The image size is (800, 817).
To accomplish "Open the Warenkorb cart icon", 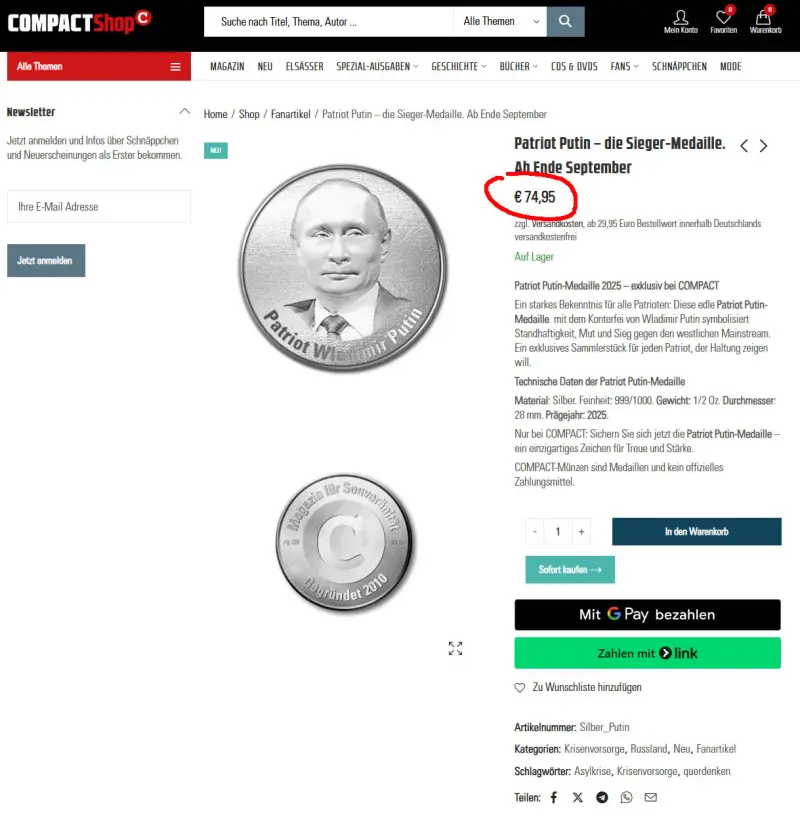I will [765, 21].
